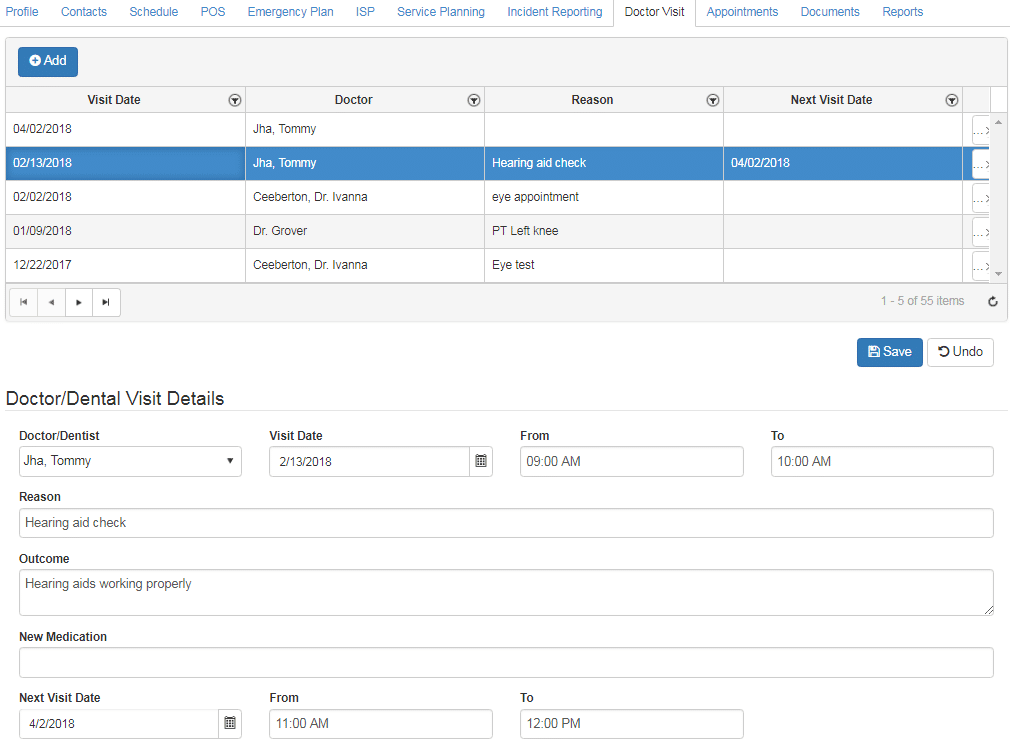Open the Appointments tab

(742, 12)
